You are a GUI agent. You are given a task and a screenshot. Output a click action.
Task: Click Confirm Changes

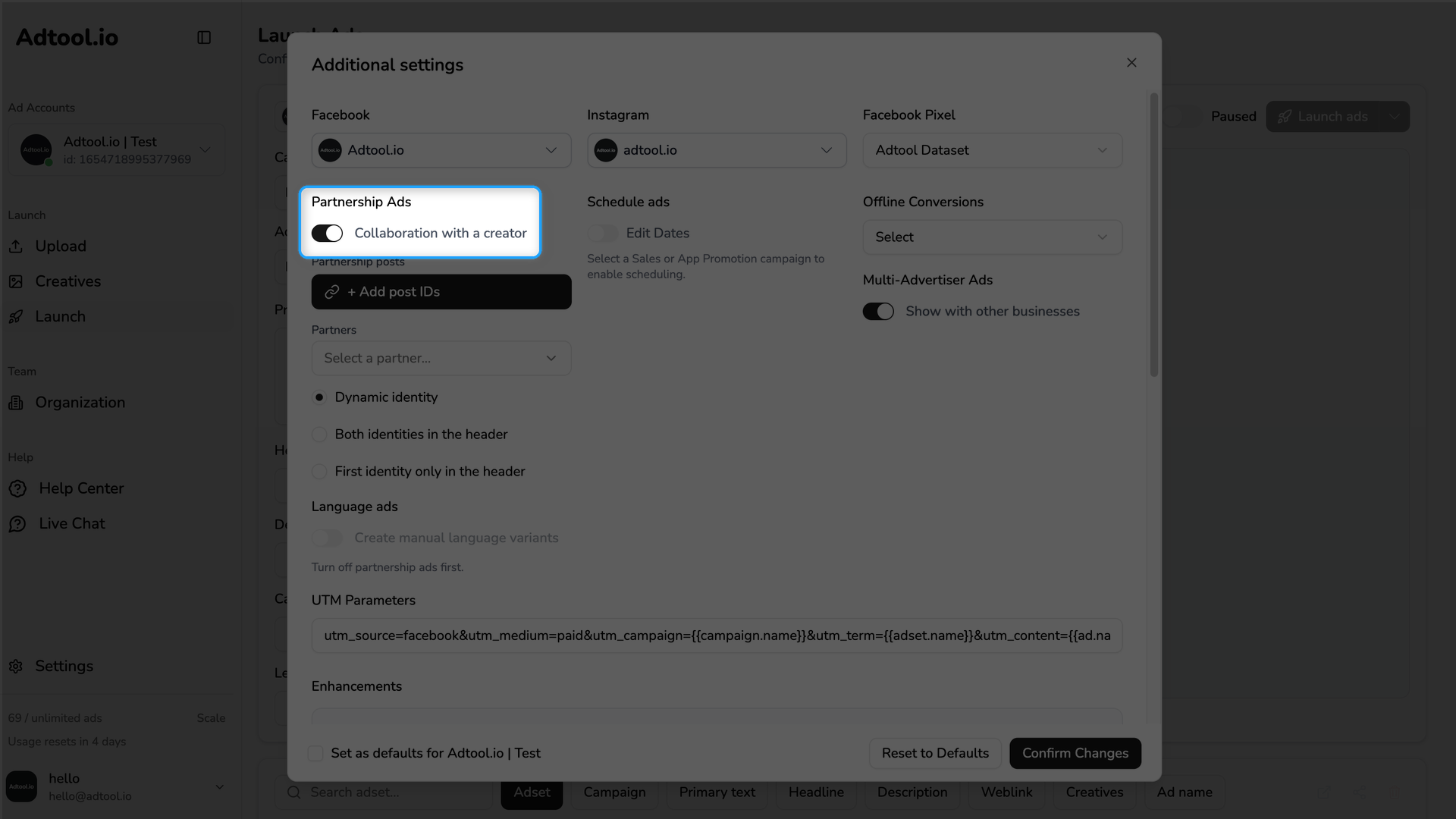tap(1075, 753)
